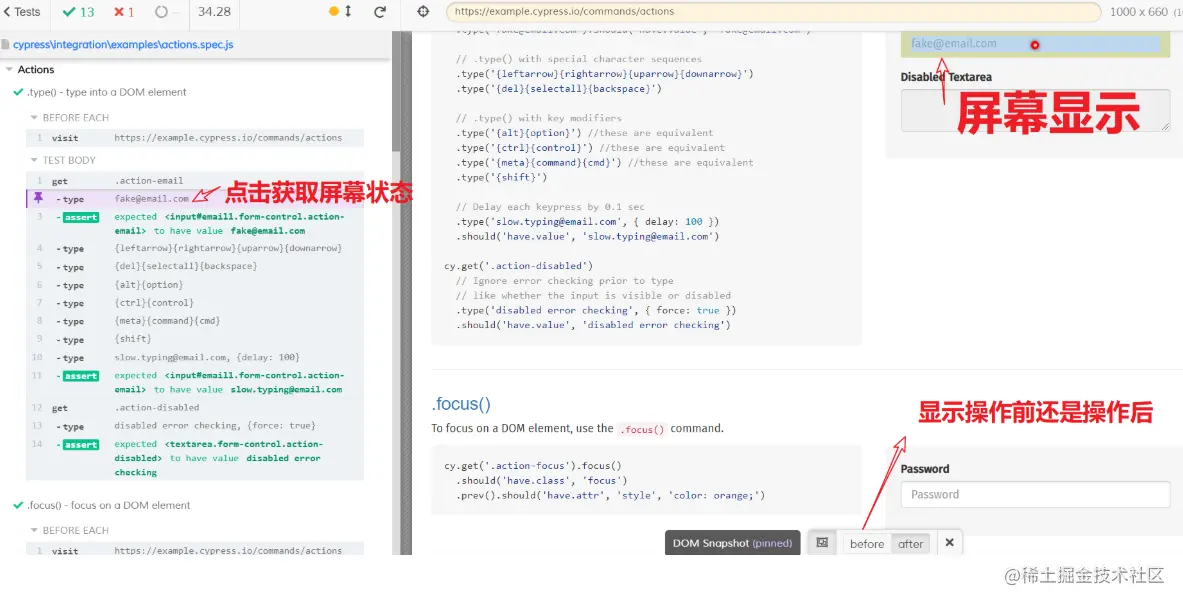This screenshot has width=1183, height=604.
Task: Select the .focus() test title
Action: pos(109,505)
